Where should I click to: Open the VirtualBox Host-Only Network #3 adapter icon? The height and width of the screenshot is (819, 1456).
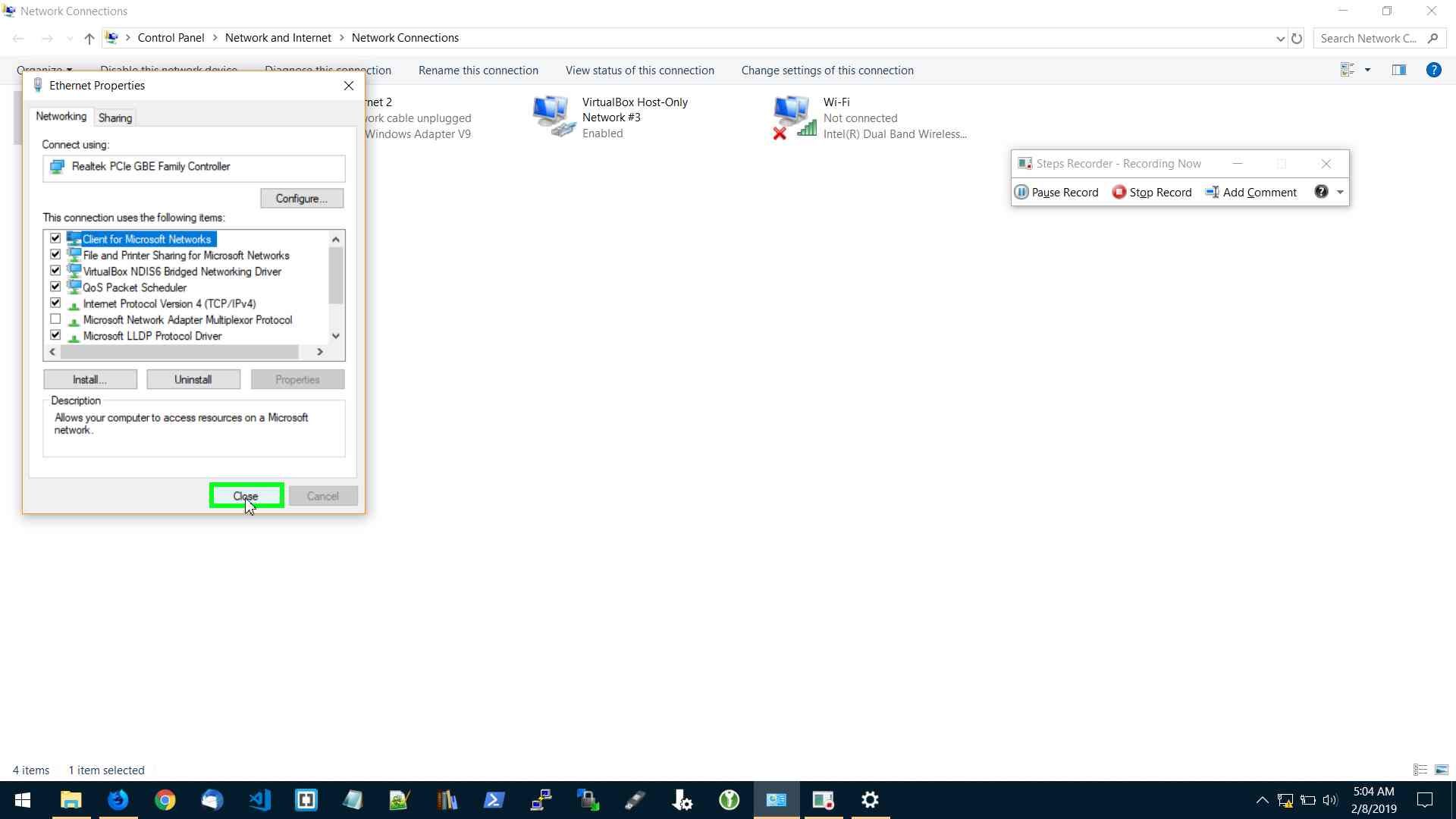553,116
